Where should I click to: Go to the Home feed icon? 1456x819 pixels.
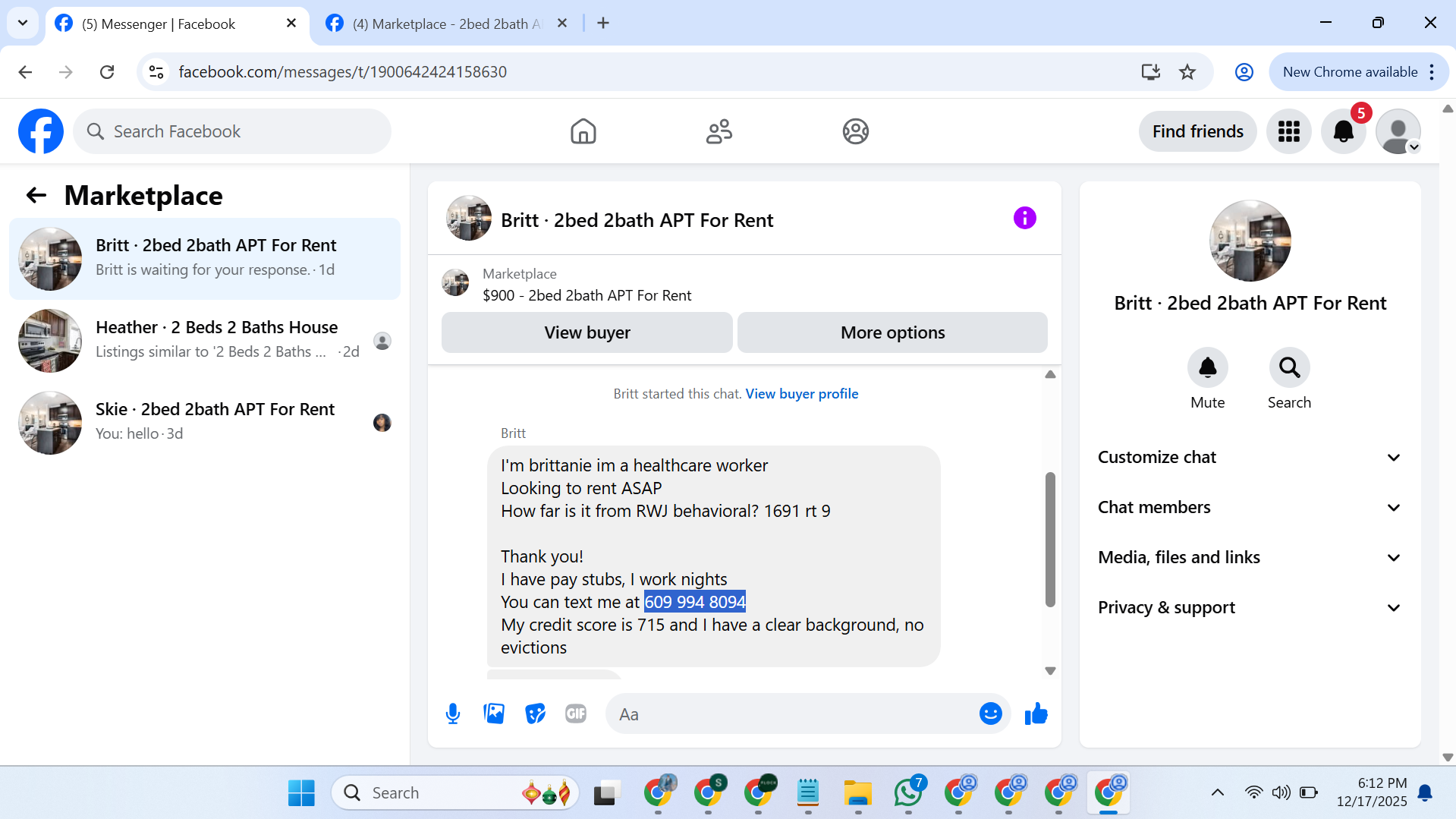coord(583,131)
